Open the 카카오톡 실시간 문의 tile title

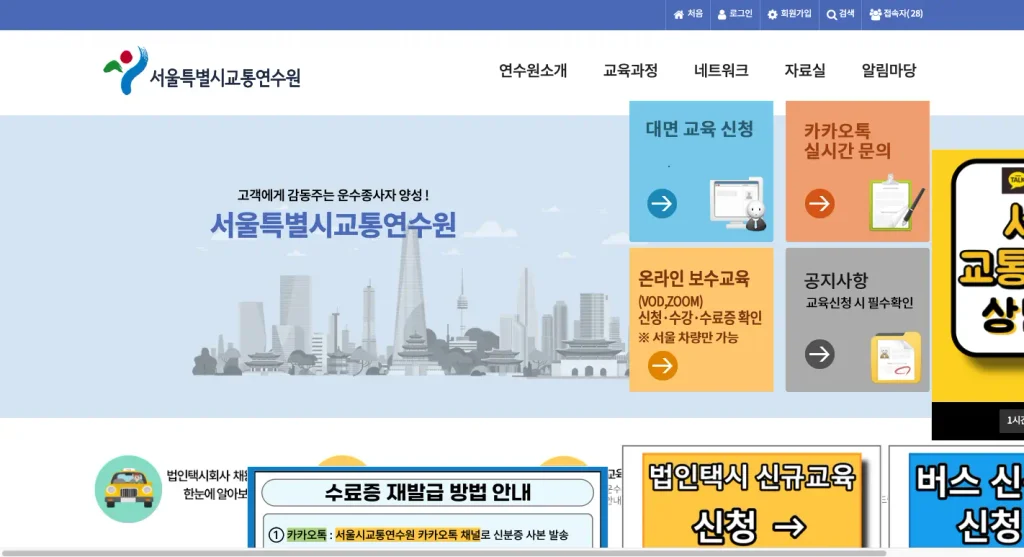[x=847, y=140]
